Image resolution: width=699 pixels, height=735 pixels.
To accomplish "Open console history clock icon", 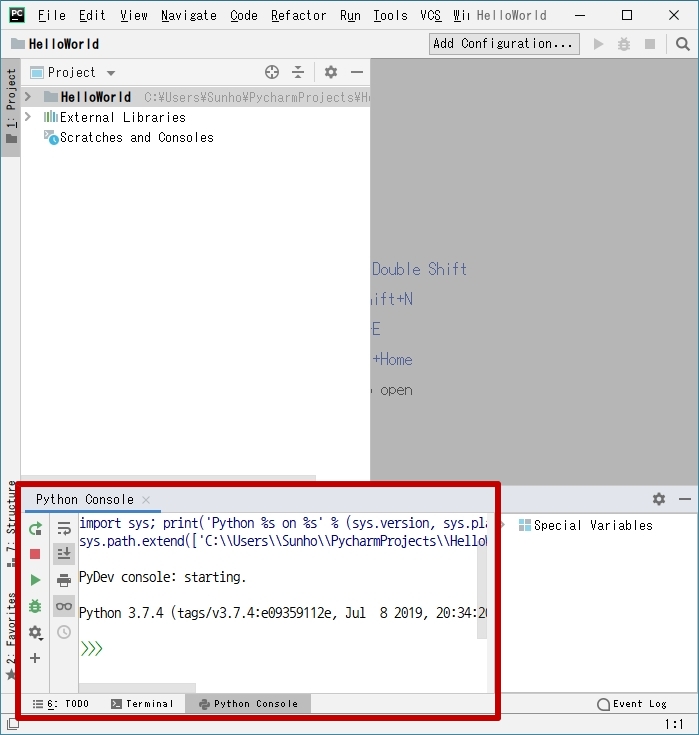I will tap(64, 632).
